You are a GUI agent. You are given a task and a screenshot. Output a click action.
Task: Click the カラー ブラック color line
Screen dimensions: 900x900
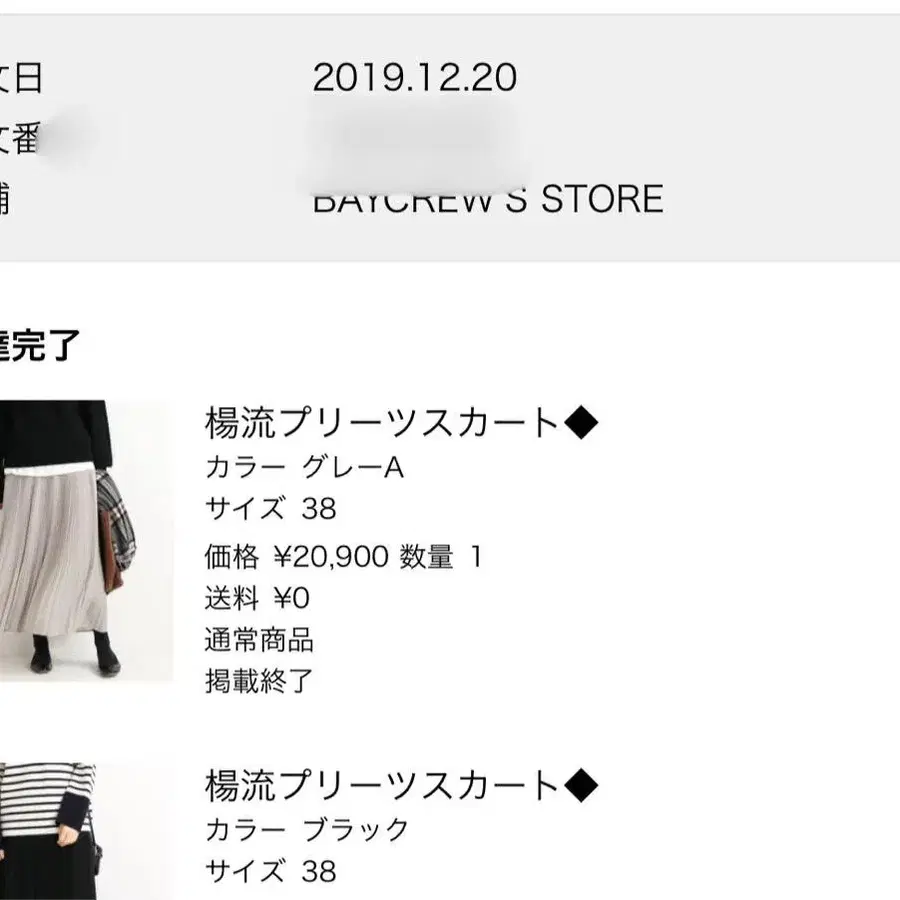[307, 829]
